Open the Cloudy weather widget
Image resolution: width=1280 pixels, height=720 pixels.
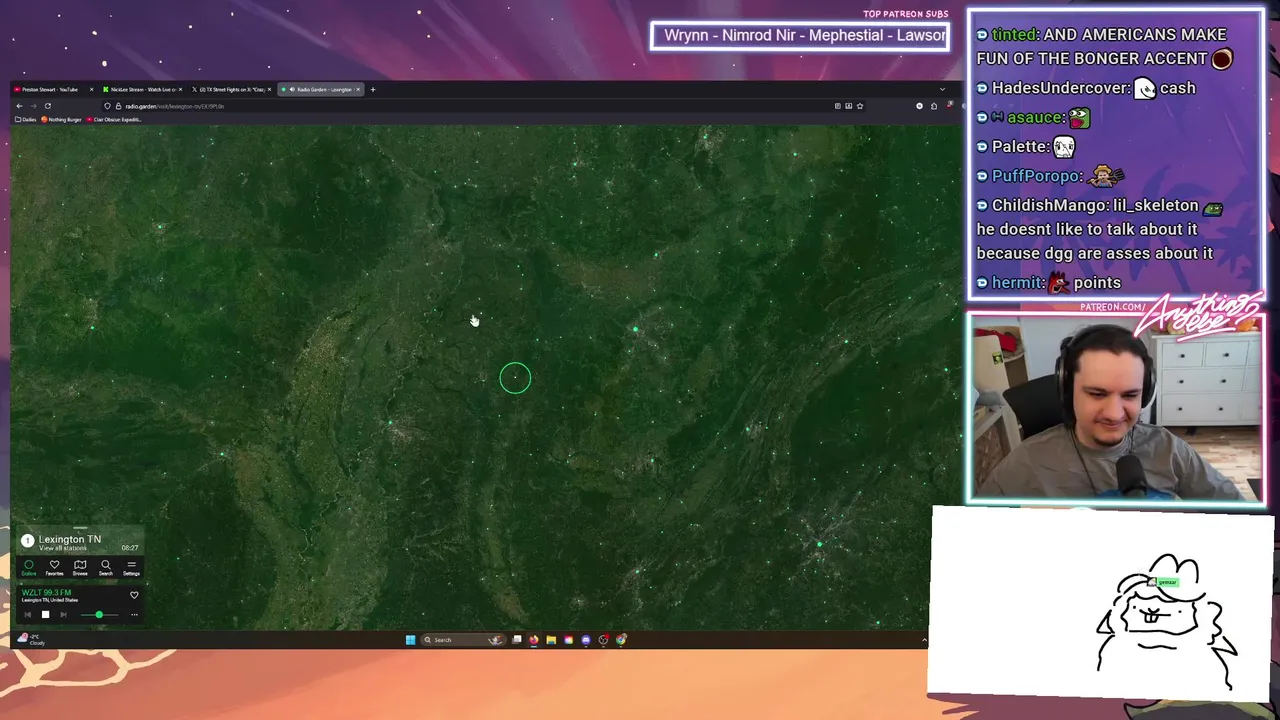click(x=31, y=639)
